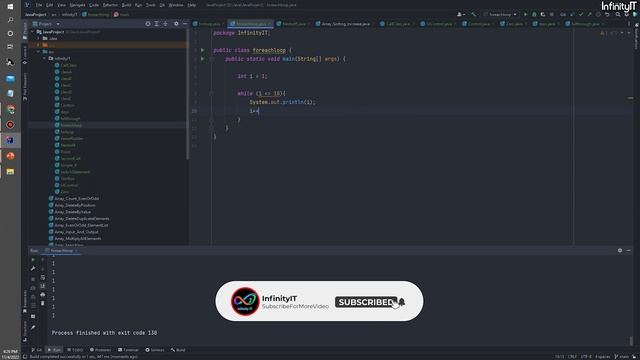
Task: Print the Run console output
Action: (x=42, y=295)
